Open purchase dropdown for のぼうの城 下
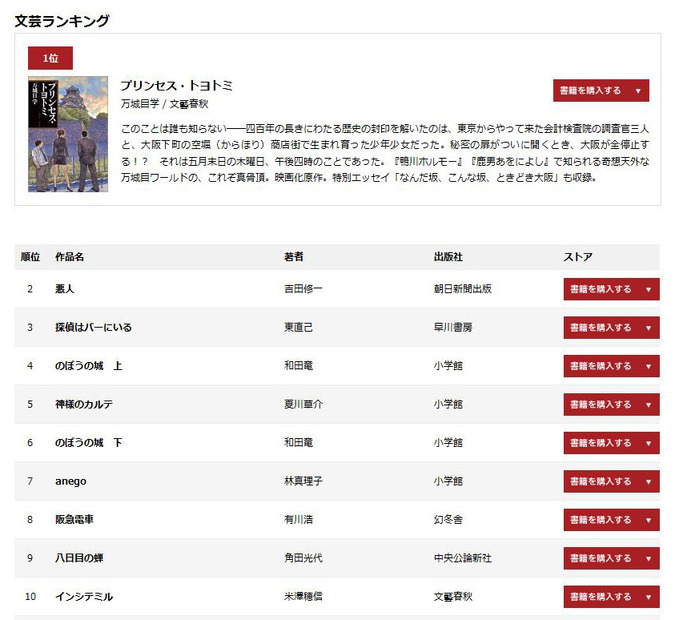 pyautogui.click(x=611, y=443)
